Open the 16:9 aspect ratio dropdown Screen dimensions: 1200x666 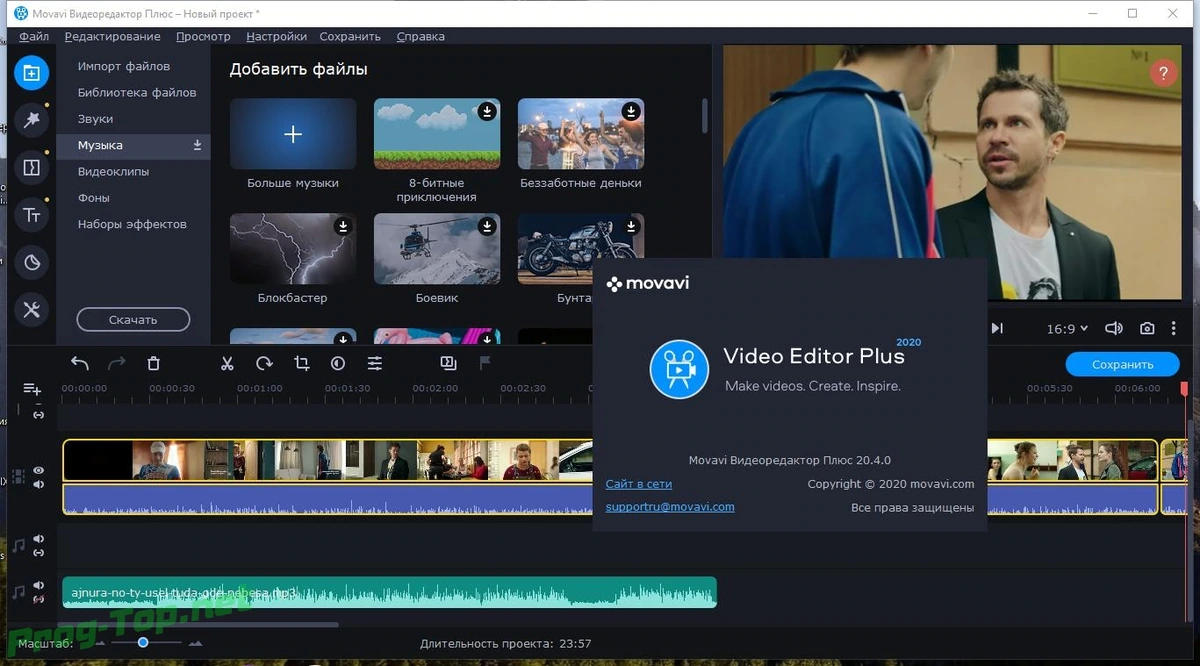(1066, 328)
